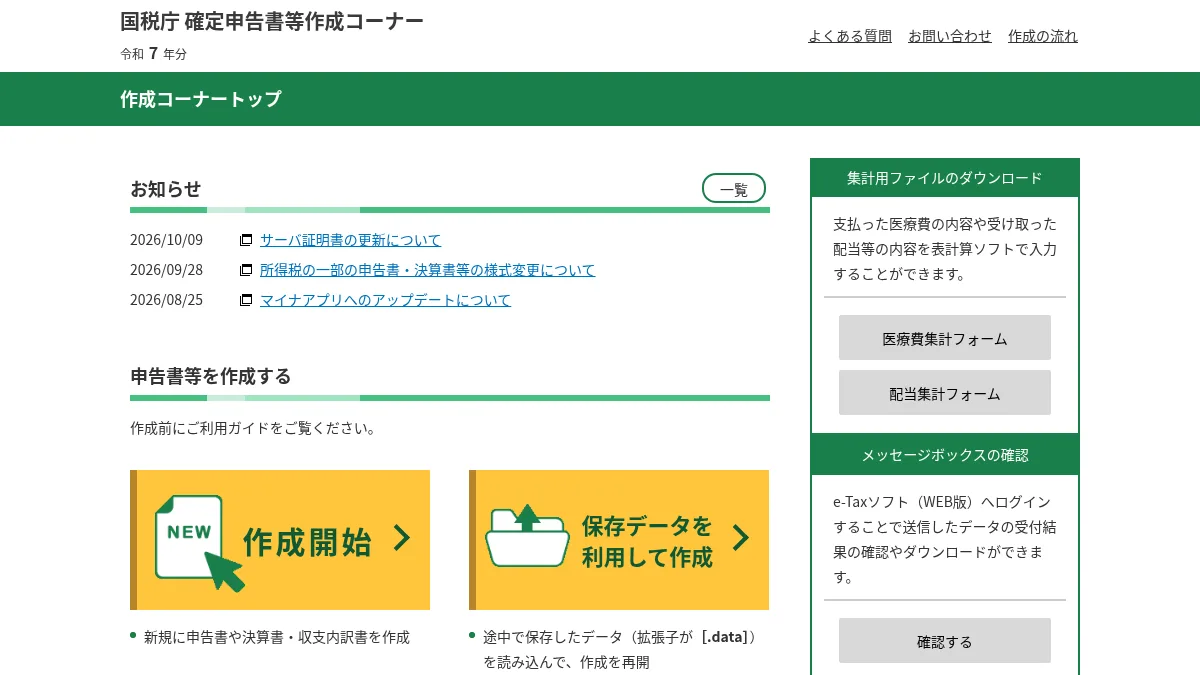The width and height of the screenshot is (1200, 675).
Task: Download 医療費集計フォーム
Action: [x=945, y=338]
